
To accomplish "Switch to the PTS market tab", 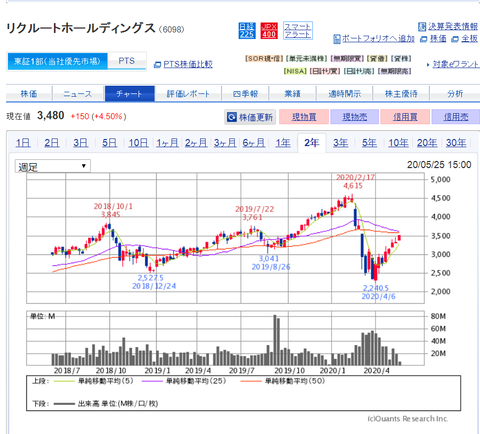I will click(x=127, y=61).
